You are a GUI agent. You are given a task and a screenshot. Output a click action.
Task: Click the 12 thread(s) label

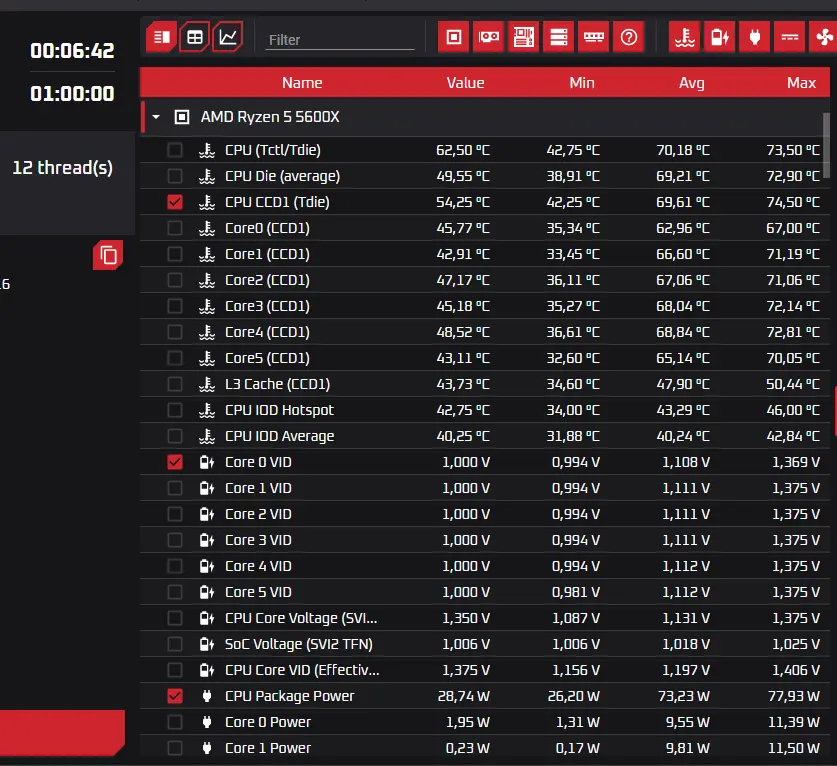click(62, 168)
